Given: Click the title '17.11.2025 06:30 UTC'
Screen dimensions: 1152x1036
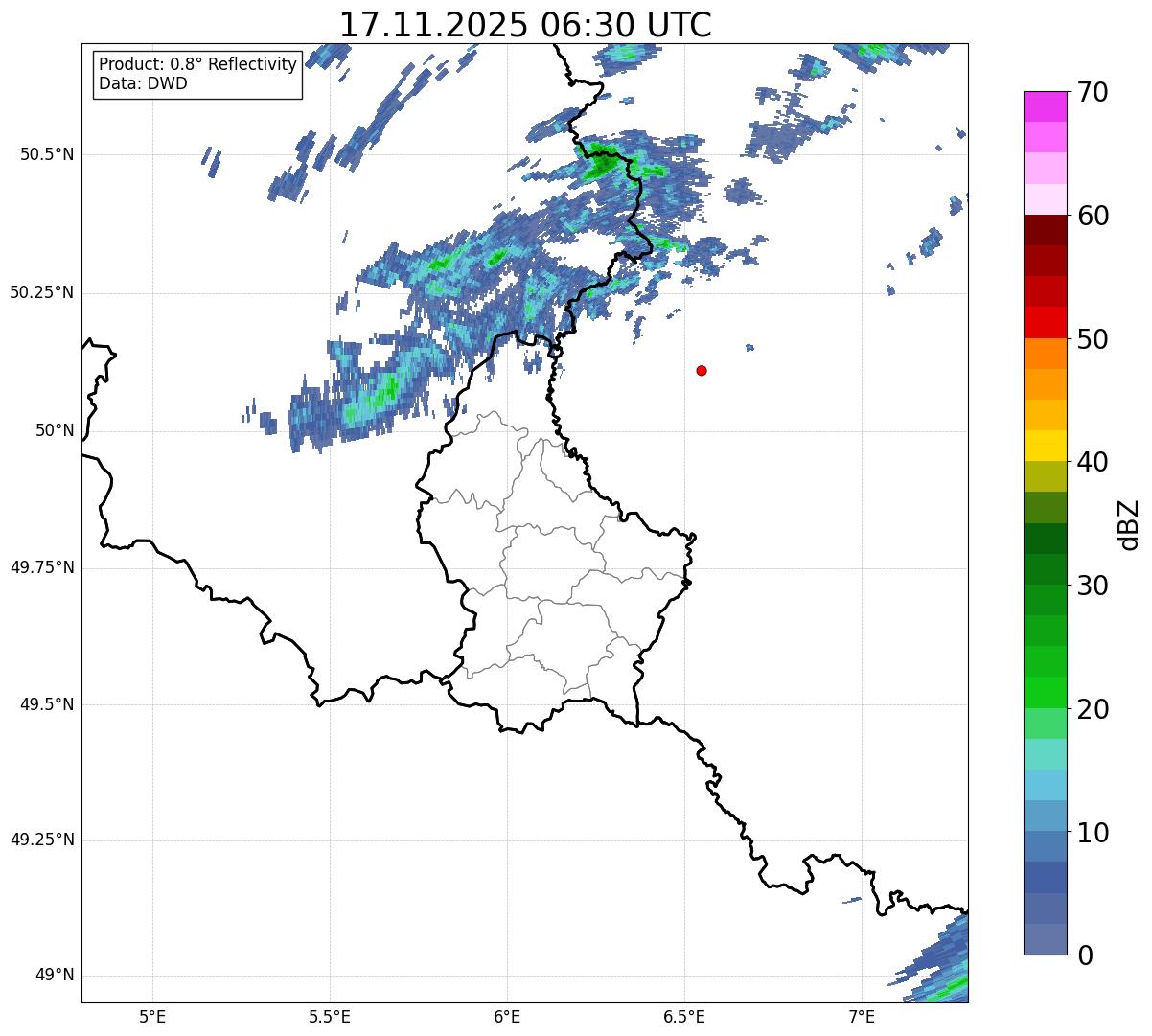Looking at the screenshot, I should click(x=525, y=24).
